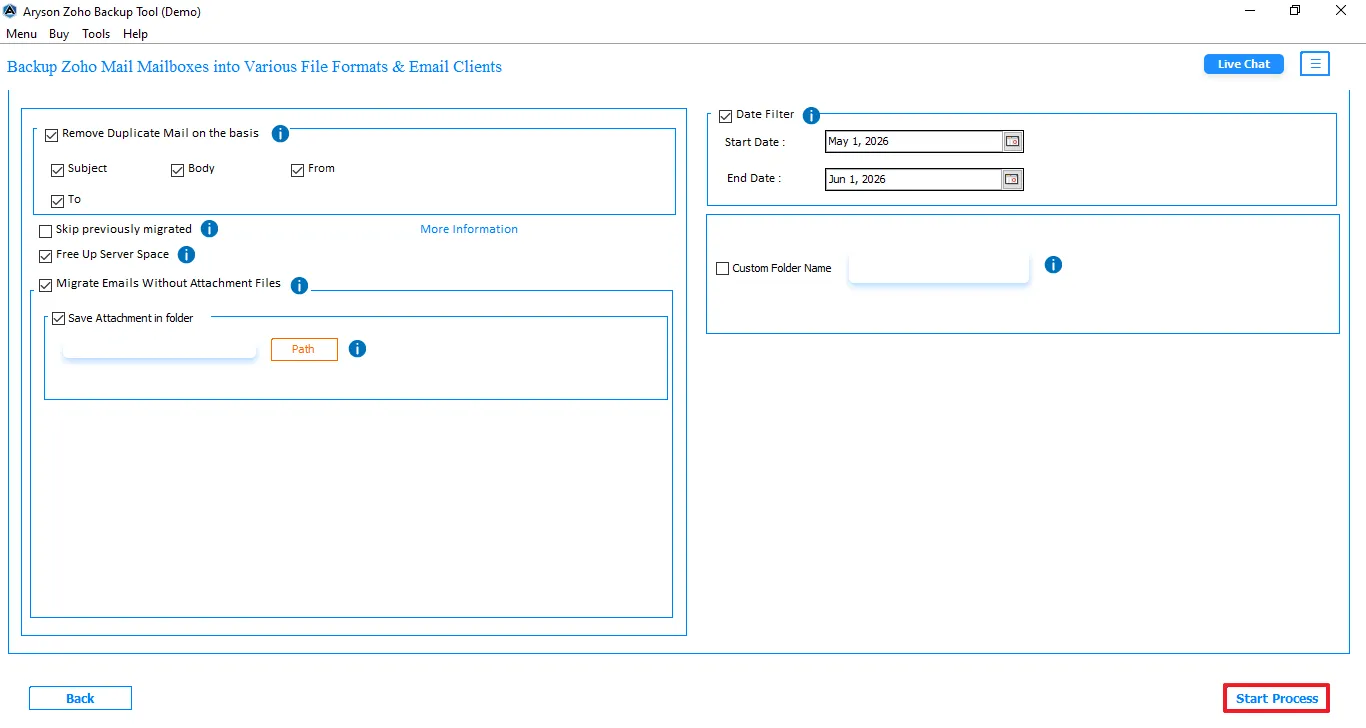Click info icon next to Free Up Server Space

(x=186, y=255)
